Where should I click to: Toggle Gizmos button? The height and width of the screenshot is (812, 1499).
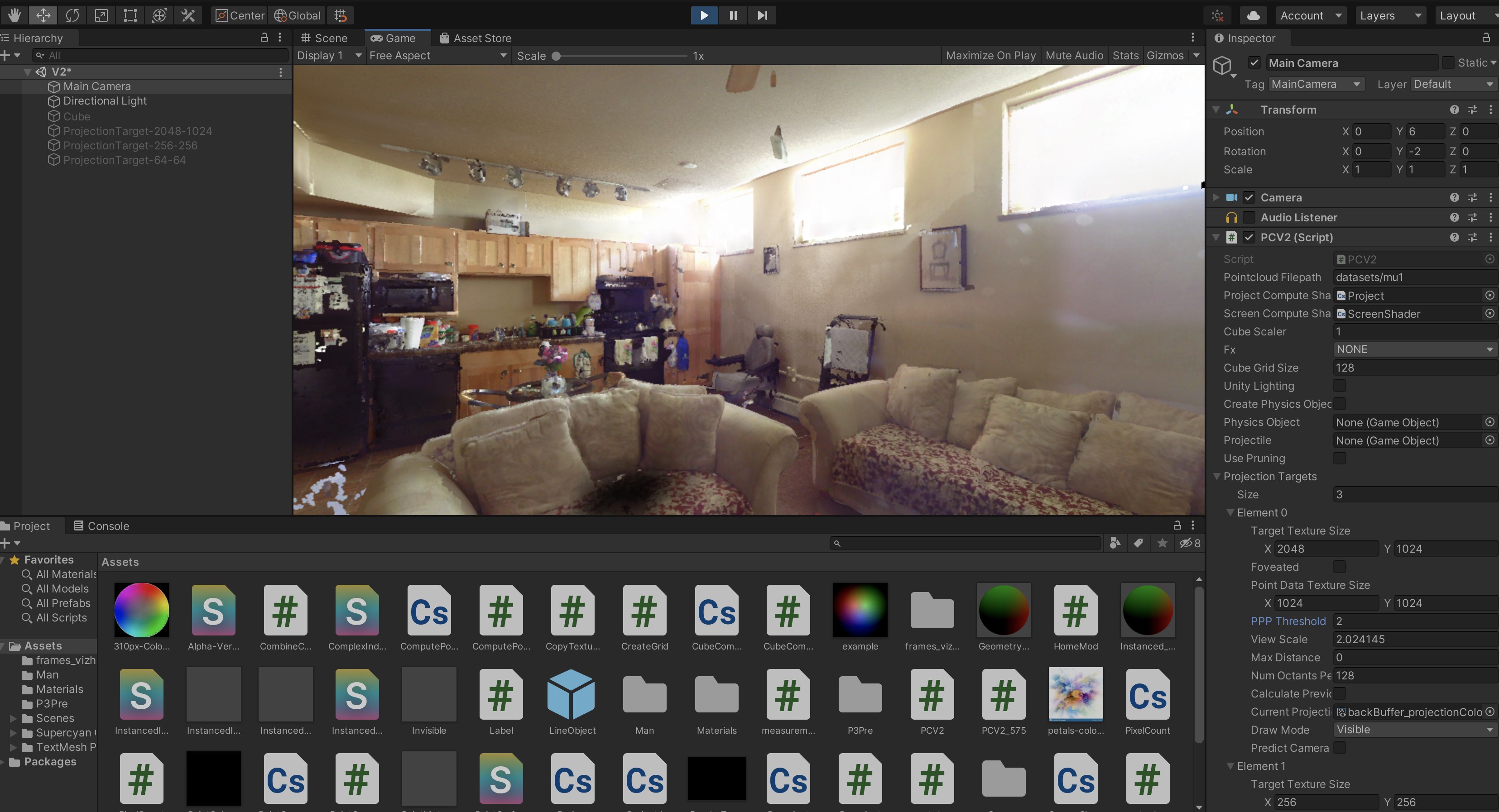coord(1165,55)
